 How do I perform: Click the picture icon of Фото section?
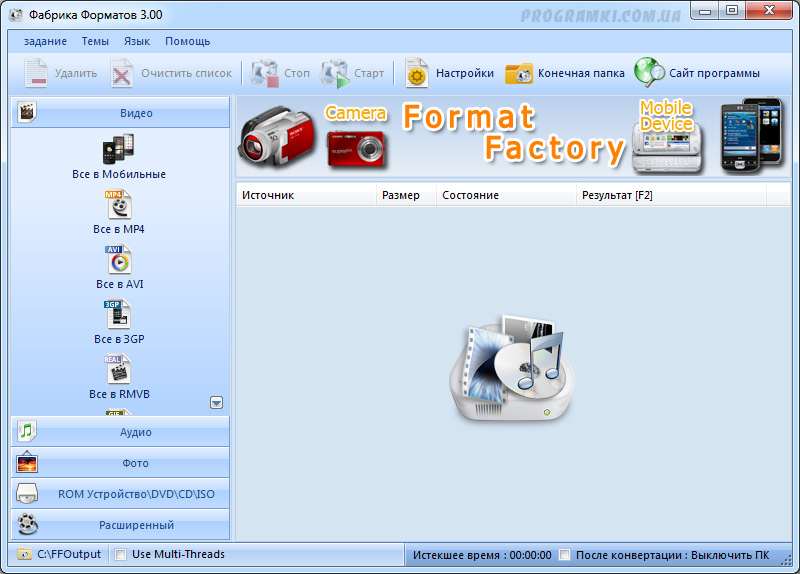27,462
